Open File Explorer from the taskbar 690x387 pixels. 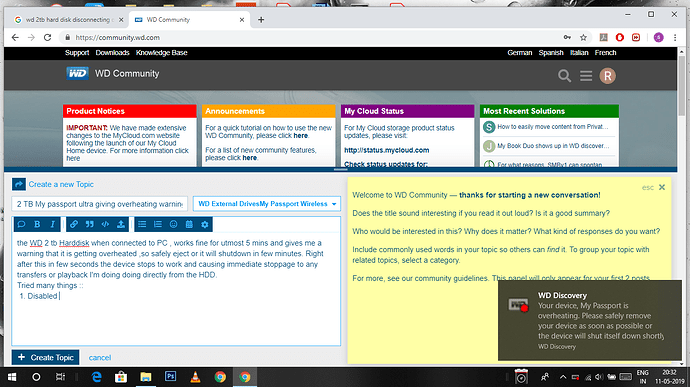(x=146, y=377)
